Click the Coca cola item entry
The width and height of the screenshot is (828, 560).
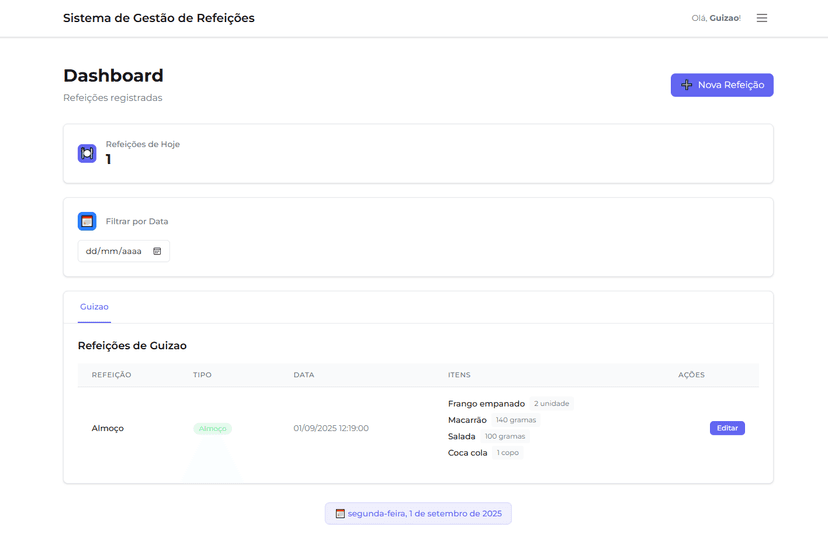[468, 453]
